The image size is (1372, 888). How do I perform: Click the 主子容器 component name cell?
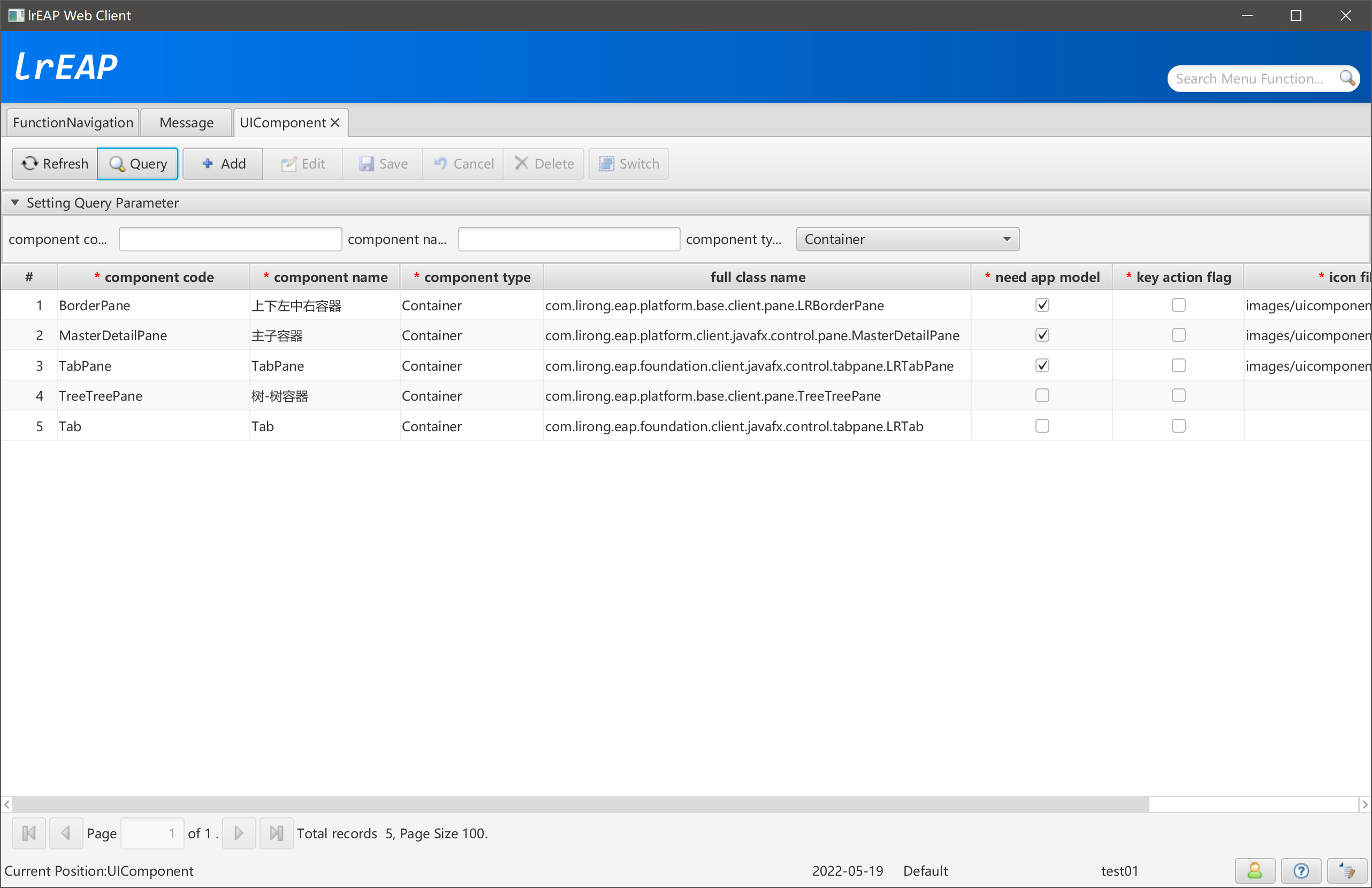(325, 335)
